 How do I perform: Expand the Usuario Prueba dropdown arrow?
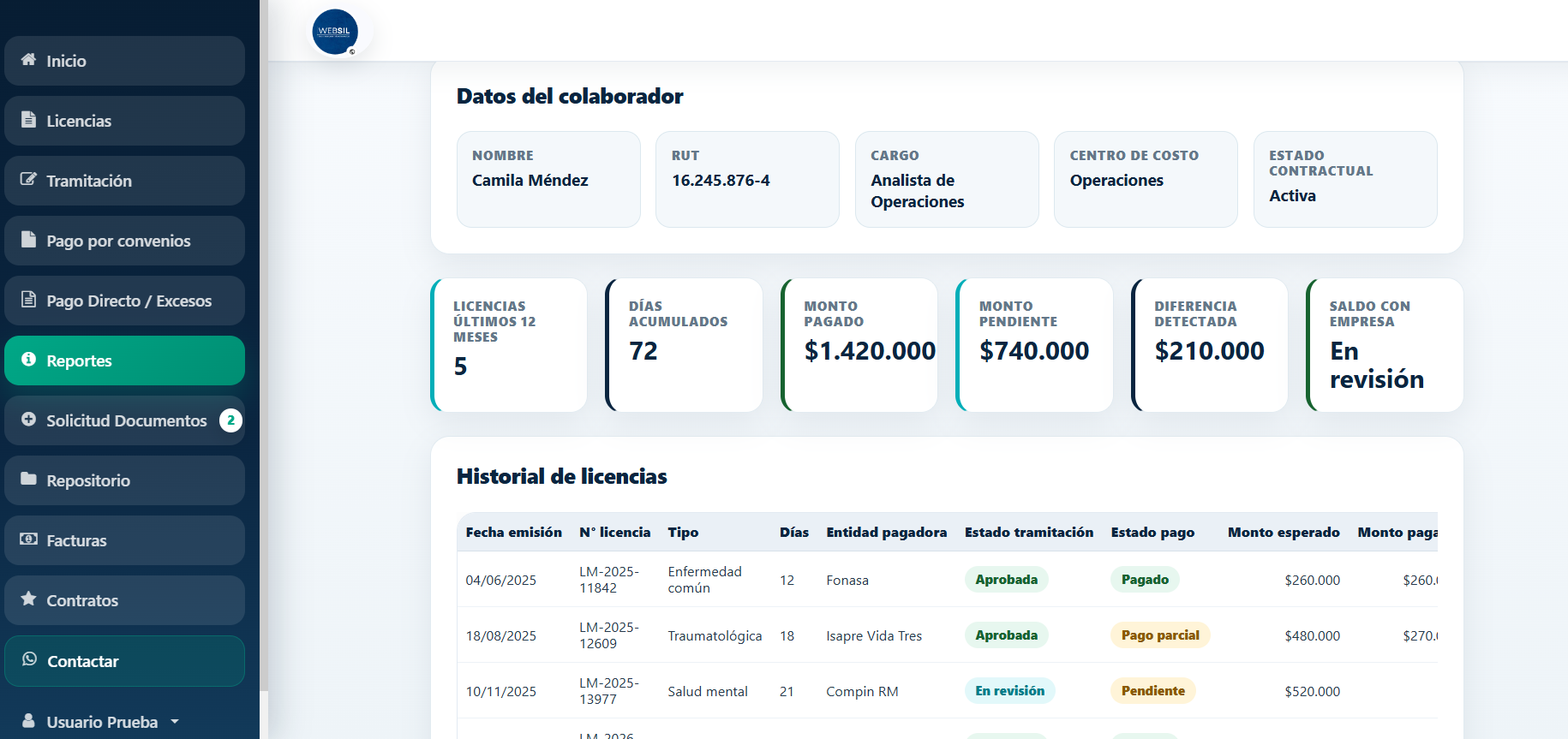175,722
